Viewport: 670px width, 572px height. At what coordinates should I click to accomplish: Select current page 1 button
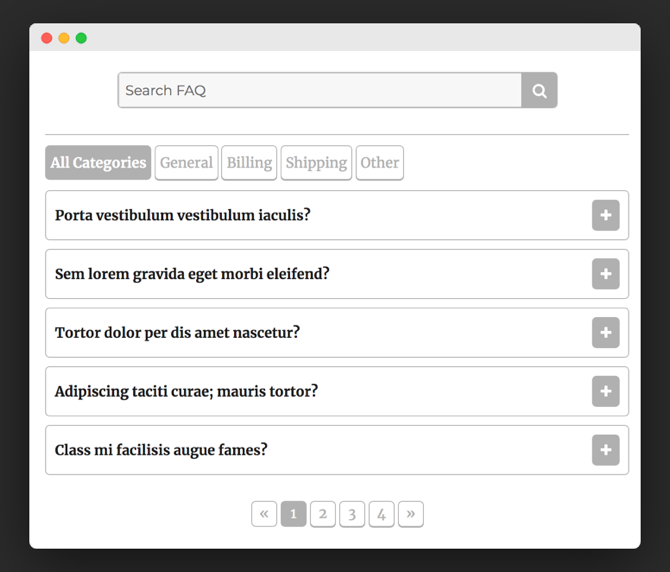click(x=294, y=514)
